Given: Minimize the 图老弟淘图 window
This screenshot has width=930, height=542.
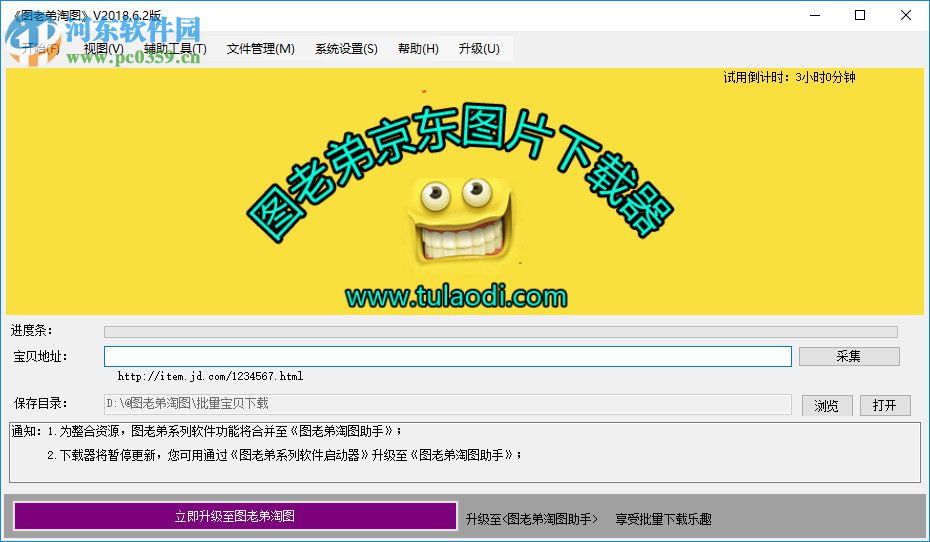Looking at the screenshot, I should coord(815,15).
